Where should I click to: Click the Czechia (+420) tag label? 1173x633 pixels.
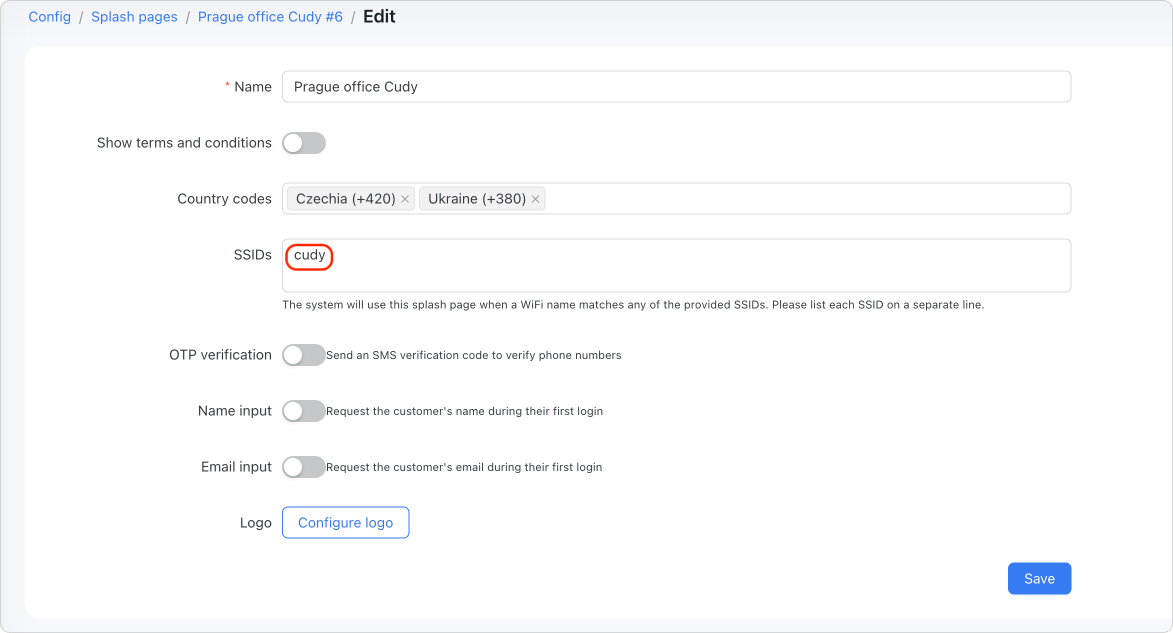click(x=345, y=198)
